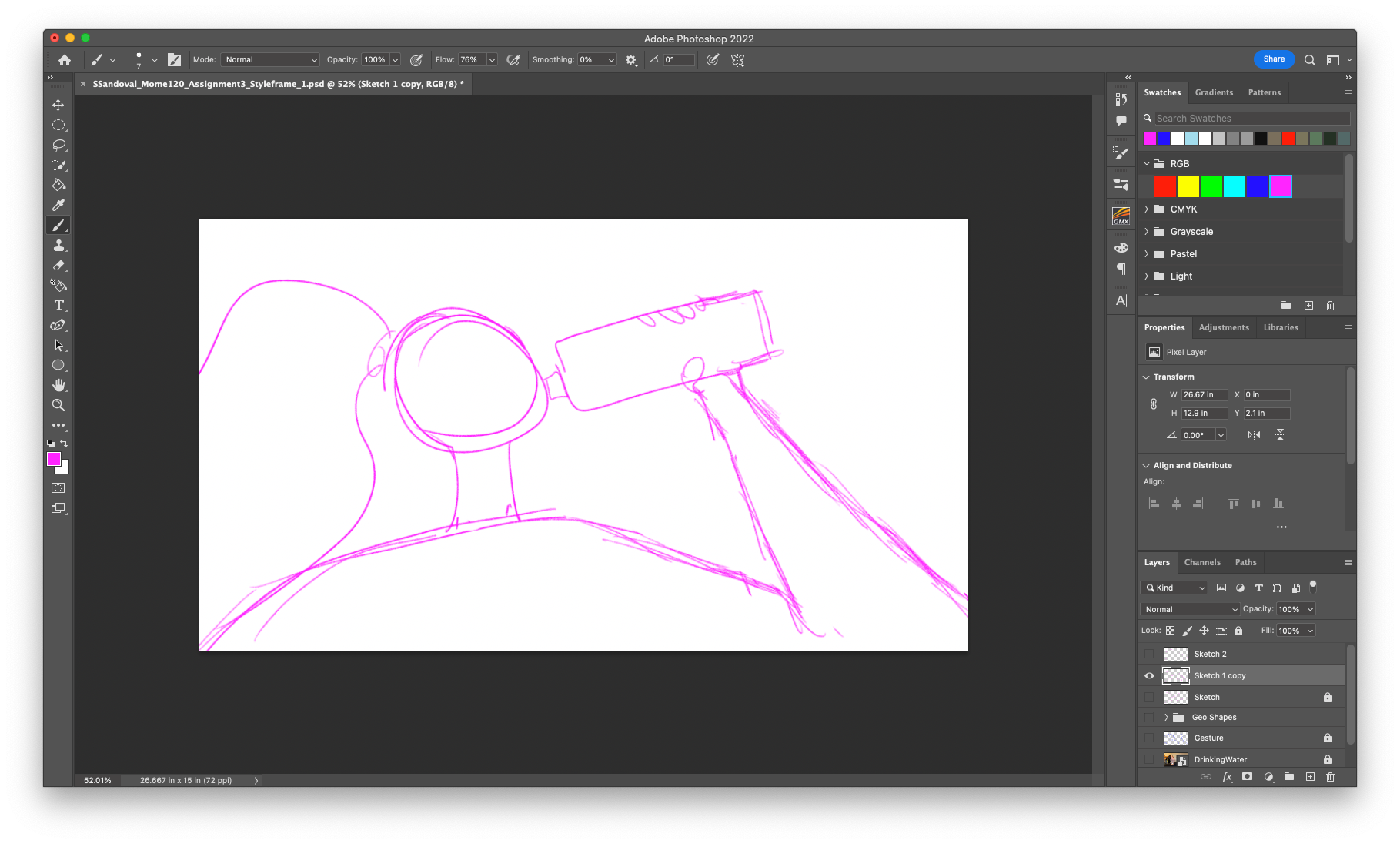Screen dimensions: 1400x844
Task: Create new layer with plus icon
Action: (1310, 777)
